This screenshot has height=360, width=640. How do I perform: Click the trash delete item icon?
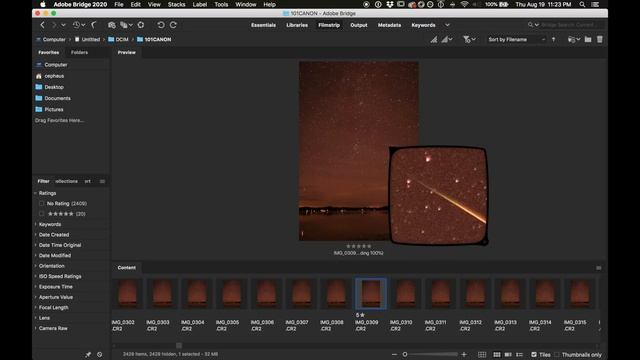coord(600,40)
